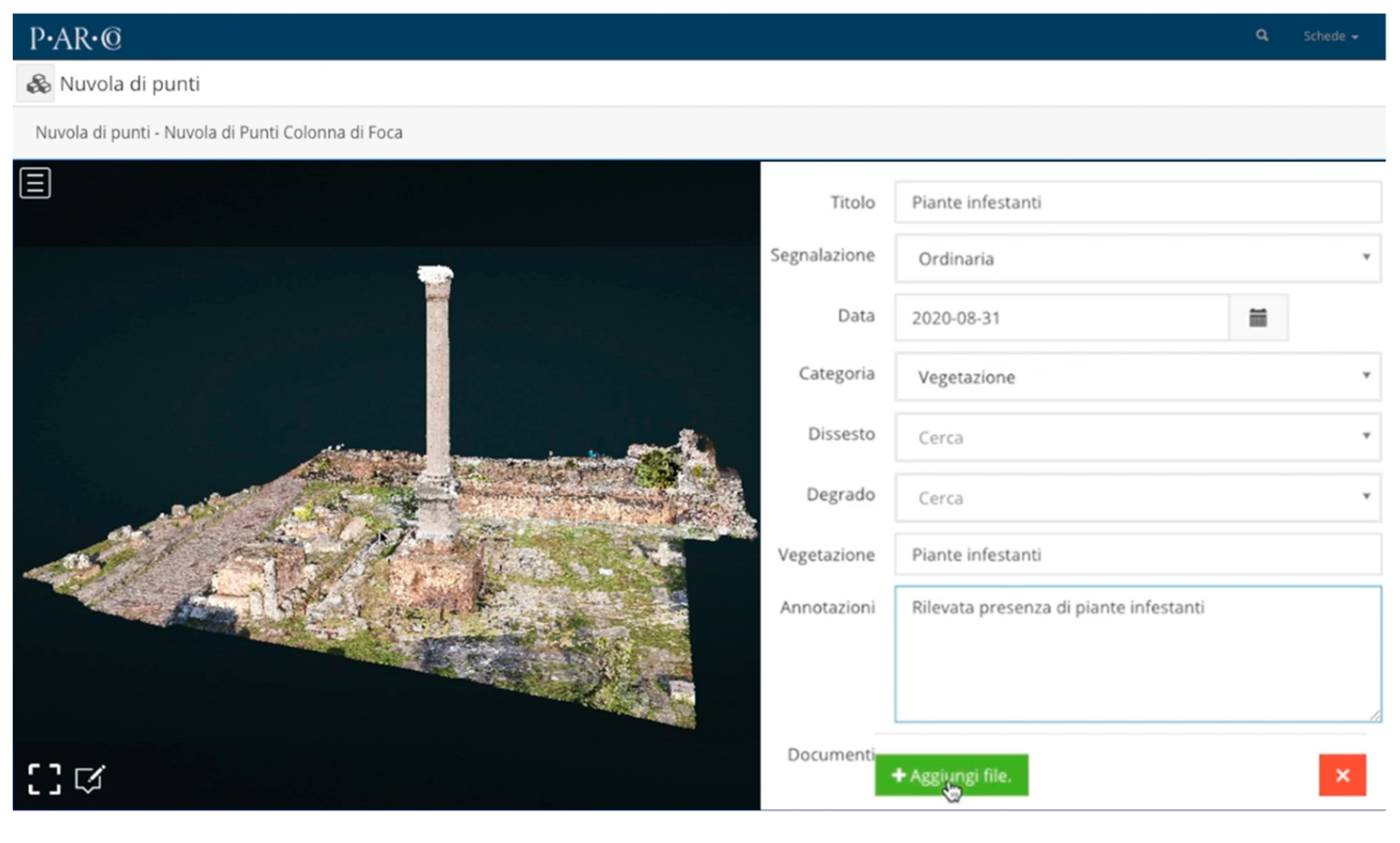1400x843 pixels.
Task: Click the Nuvola di punti cubes icon
Action: tap(37, 84)
